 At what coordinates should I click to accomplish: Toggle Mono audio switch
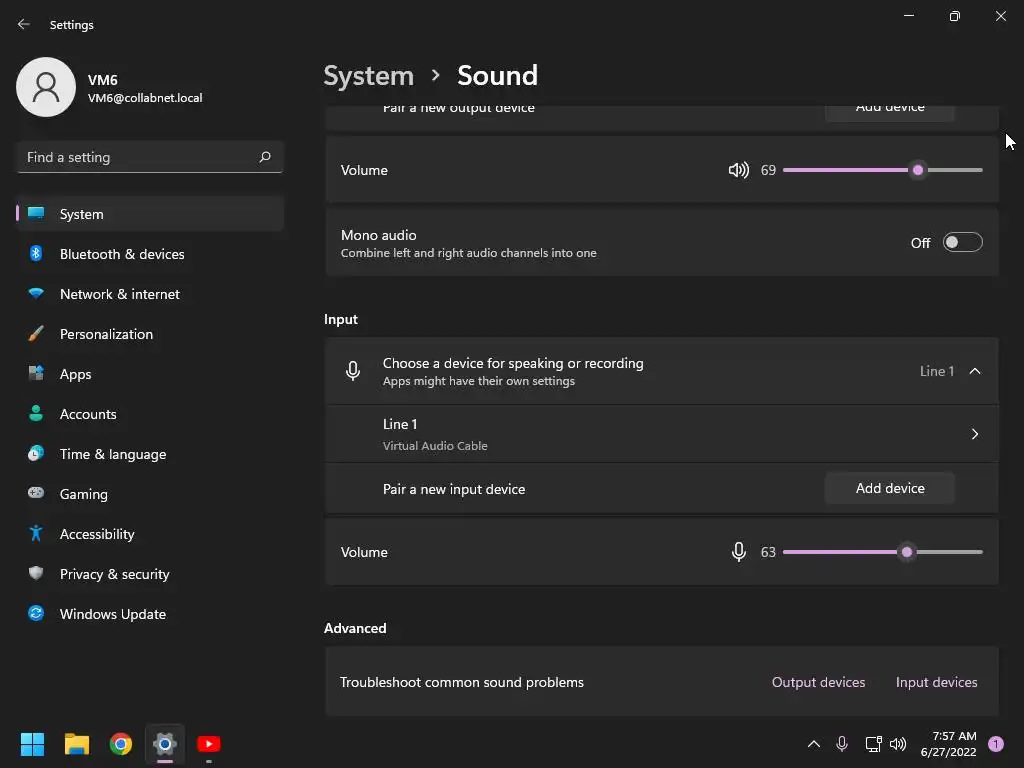pyautogui.click(x=962, y=243)
